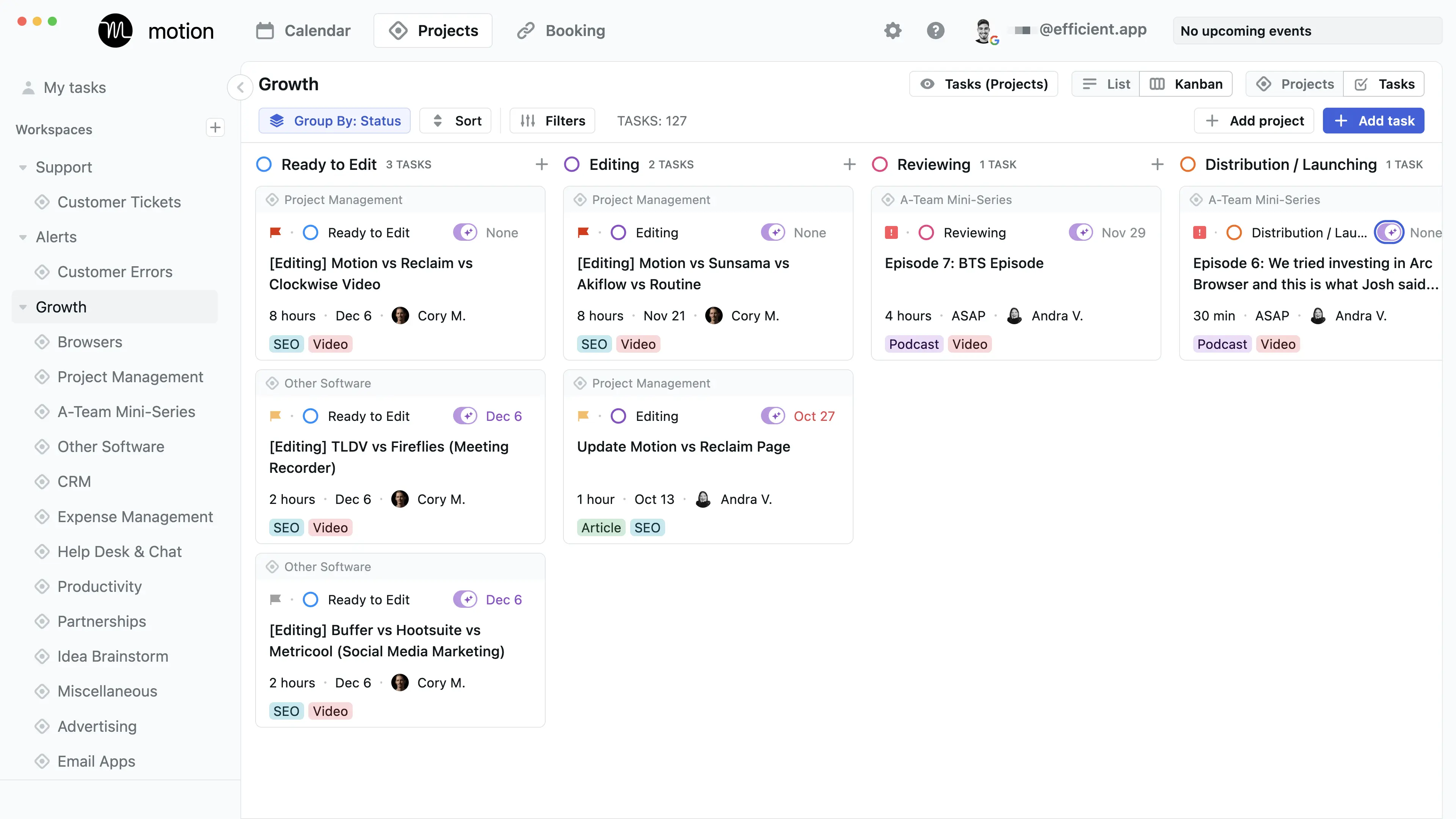This screenshot has width=1456, height=819.
Task: Open the Booking tab
Action: pyautogui.click(x=560, y=30)
